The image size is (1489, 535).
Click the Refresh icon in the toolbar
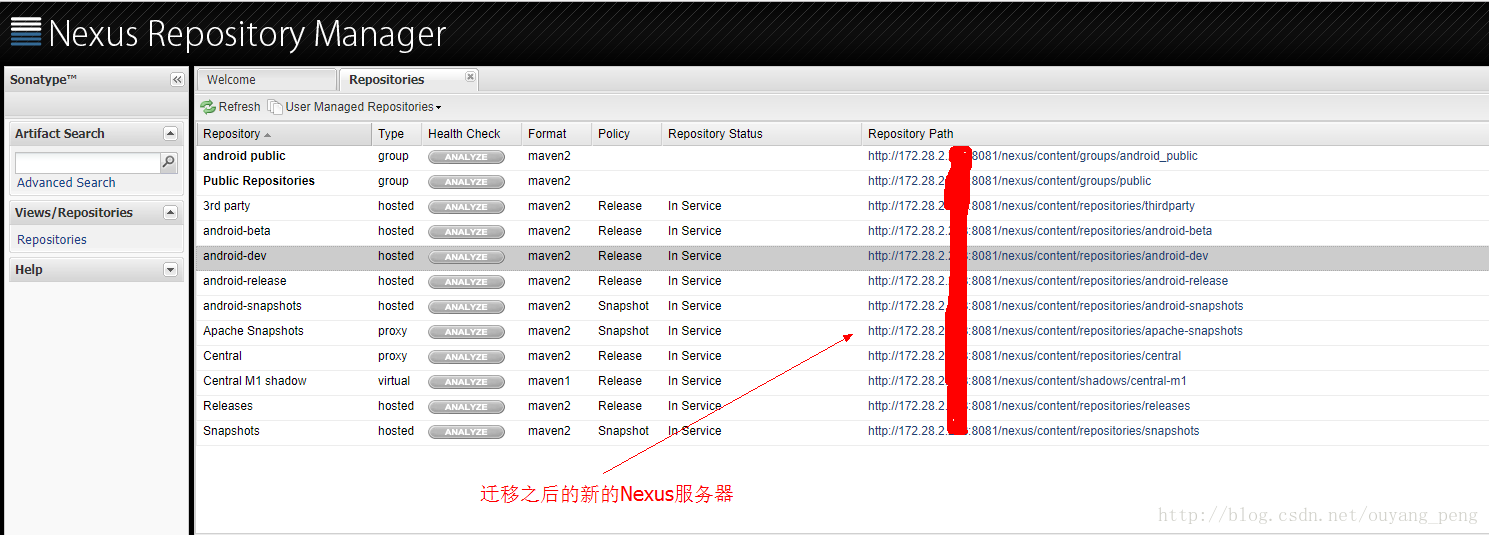pyautogui.click(x=208, y=107)
